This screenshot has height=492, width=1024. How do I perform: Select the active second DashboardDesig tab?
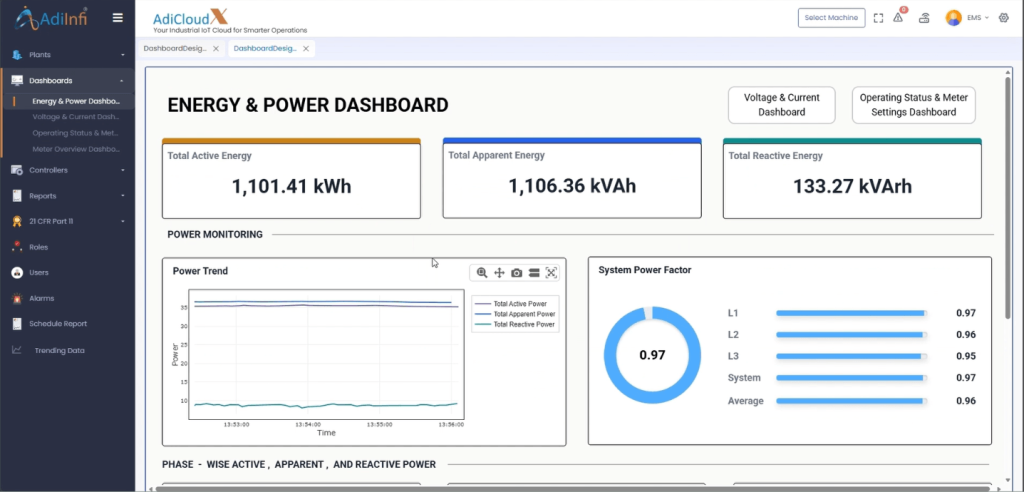pos(265,48)
